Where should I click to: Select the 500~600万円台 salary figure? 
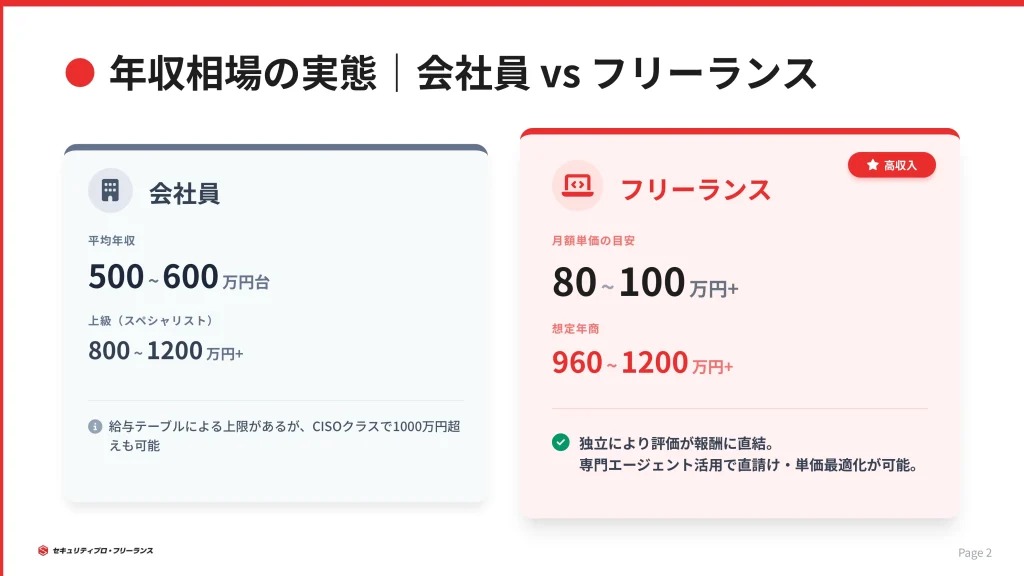coord(178,277)
